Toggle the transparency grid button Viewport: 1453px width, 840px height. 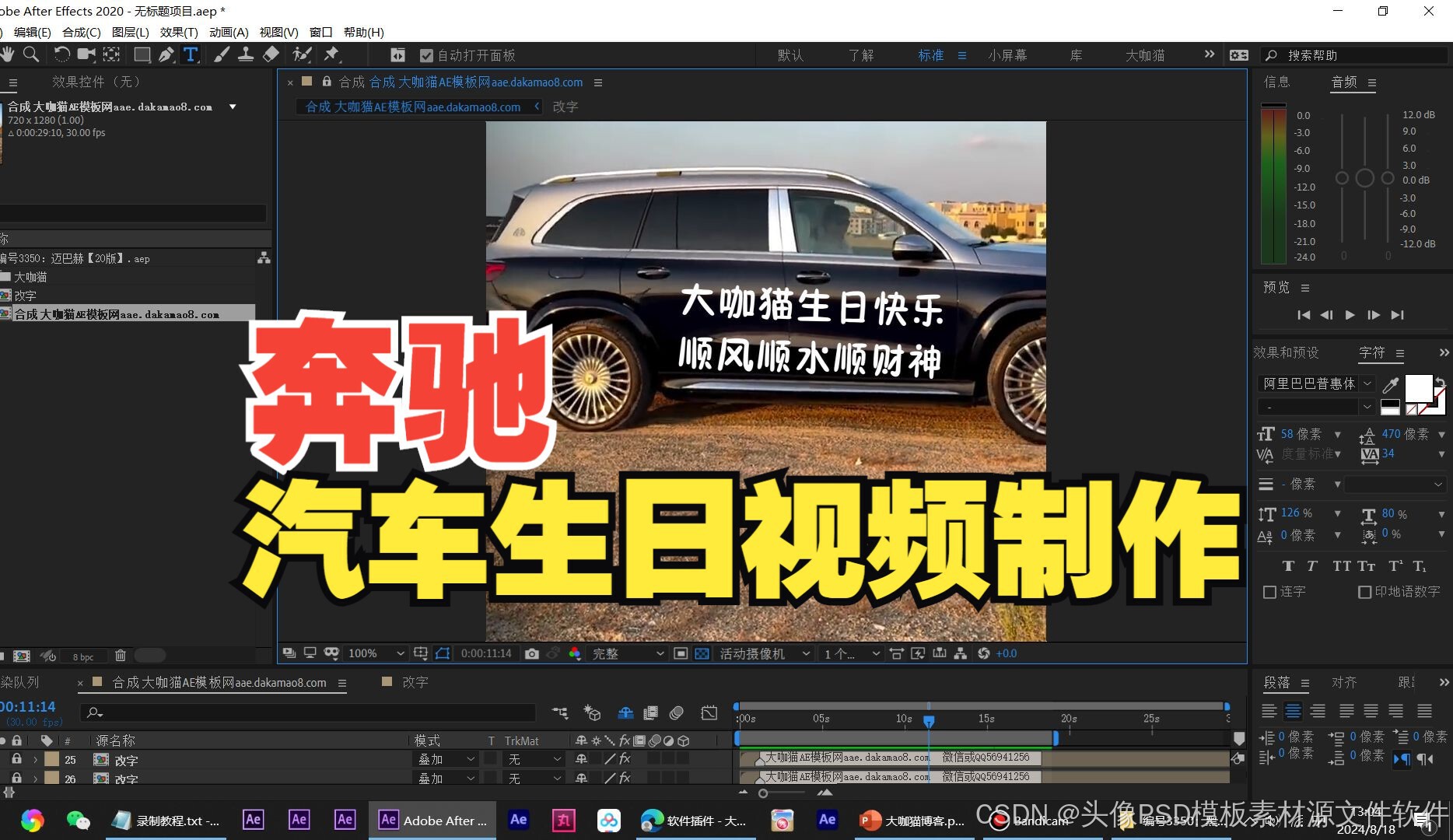702,653
